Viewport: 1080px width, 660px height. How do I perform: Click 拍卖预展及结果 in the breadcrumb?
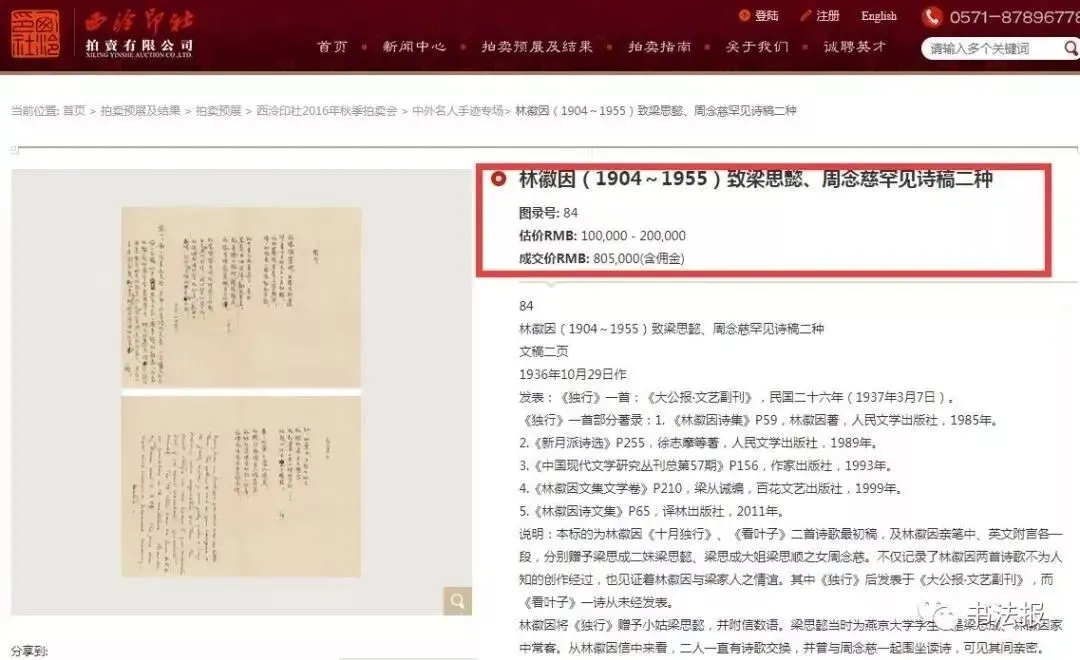[140, 110]
